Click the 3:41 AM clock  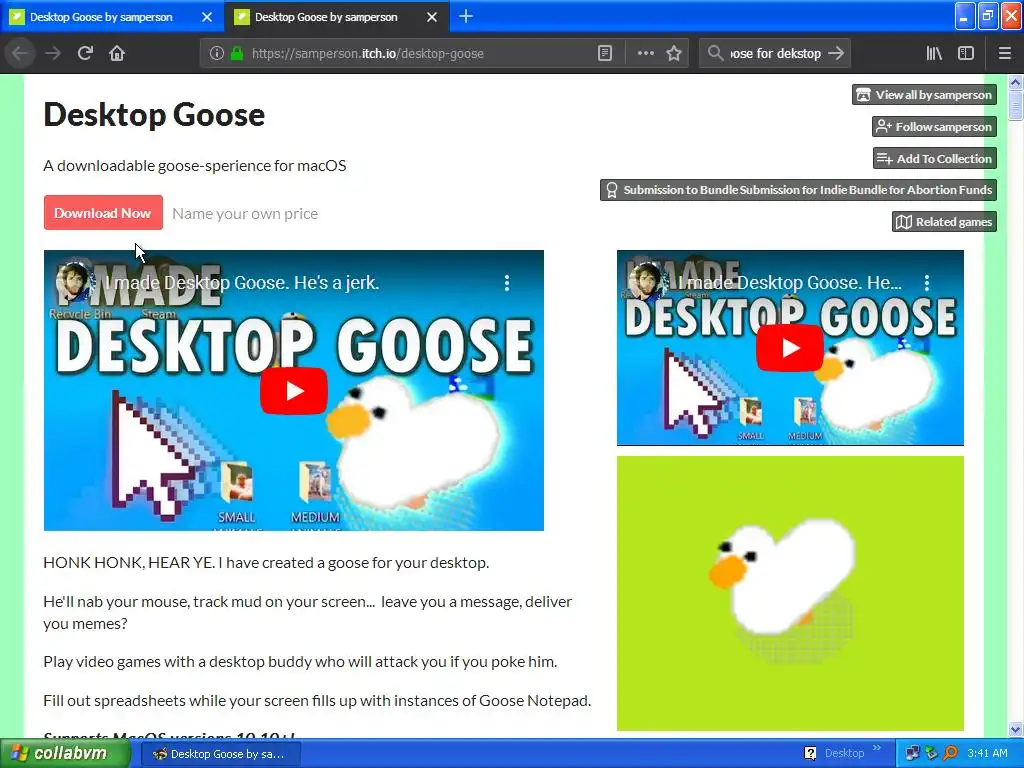(987, 754)
